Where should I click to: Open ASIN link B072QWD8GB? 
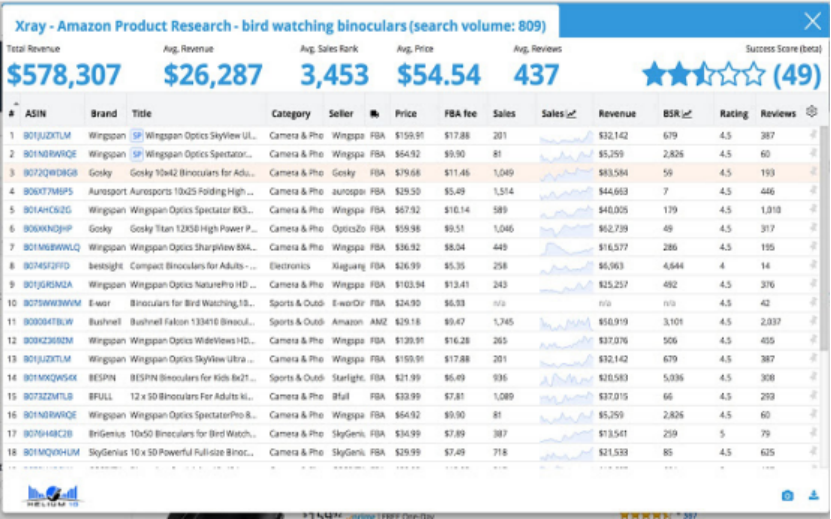coord(47,173)
